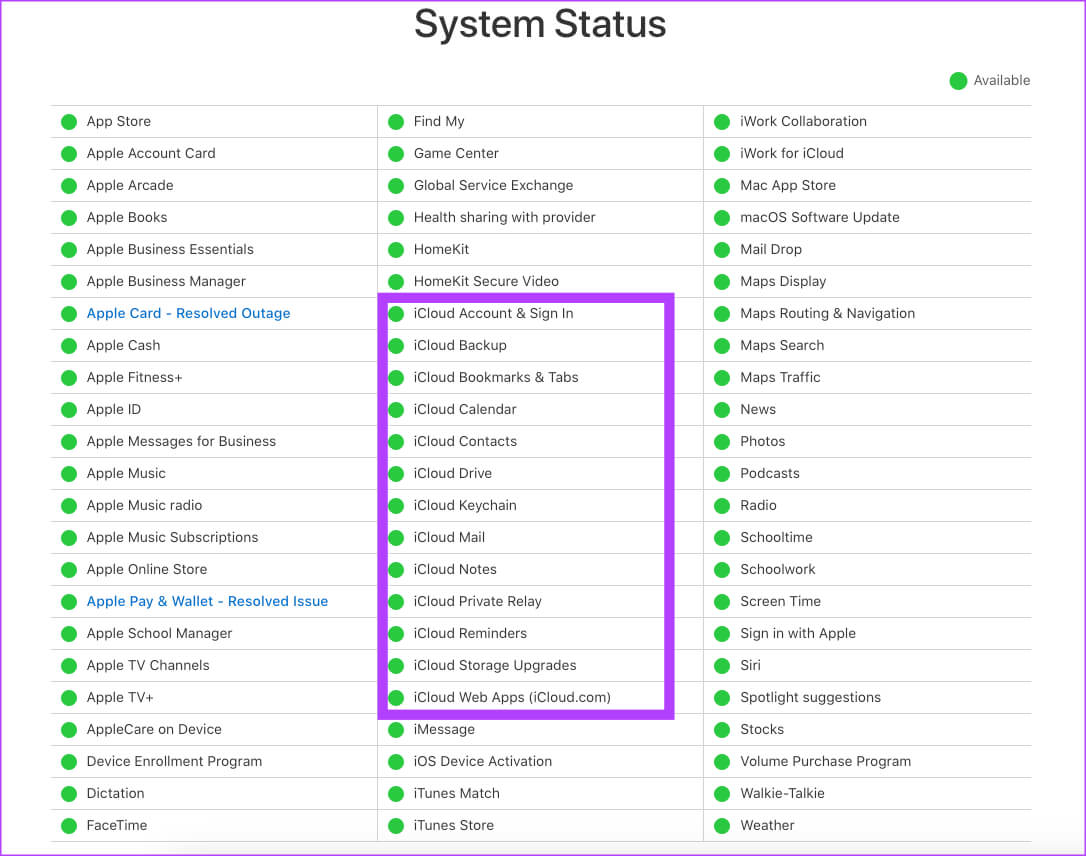Image resolution: width=1086 pixels, height=856 pixels.
Task: Click the status dot next to Photos
Action: coord(722,442)
